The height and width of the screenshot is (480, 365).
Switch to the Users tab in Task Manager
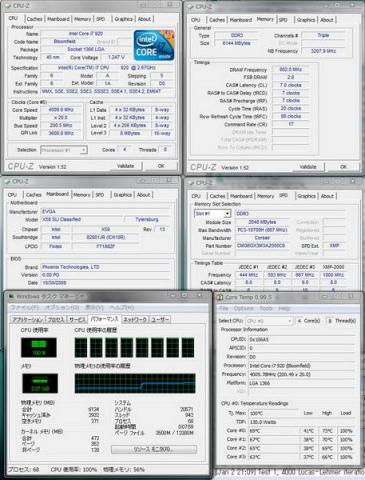point(160,319)
